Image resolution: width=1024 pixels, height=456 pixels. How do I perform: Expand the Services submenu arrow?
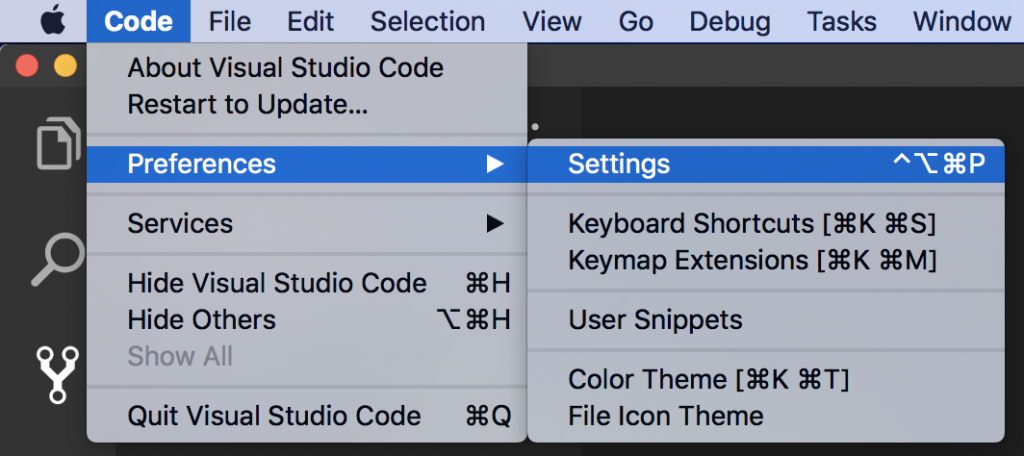[x=495, y=224]
